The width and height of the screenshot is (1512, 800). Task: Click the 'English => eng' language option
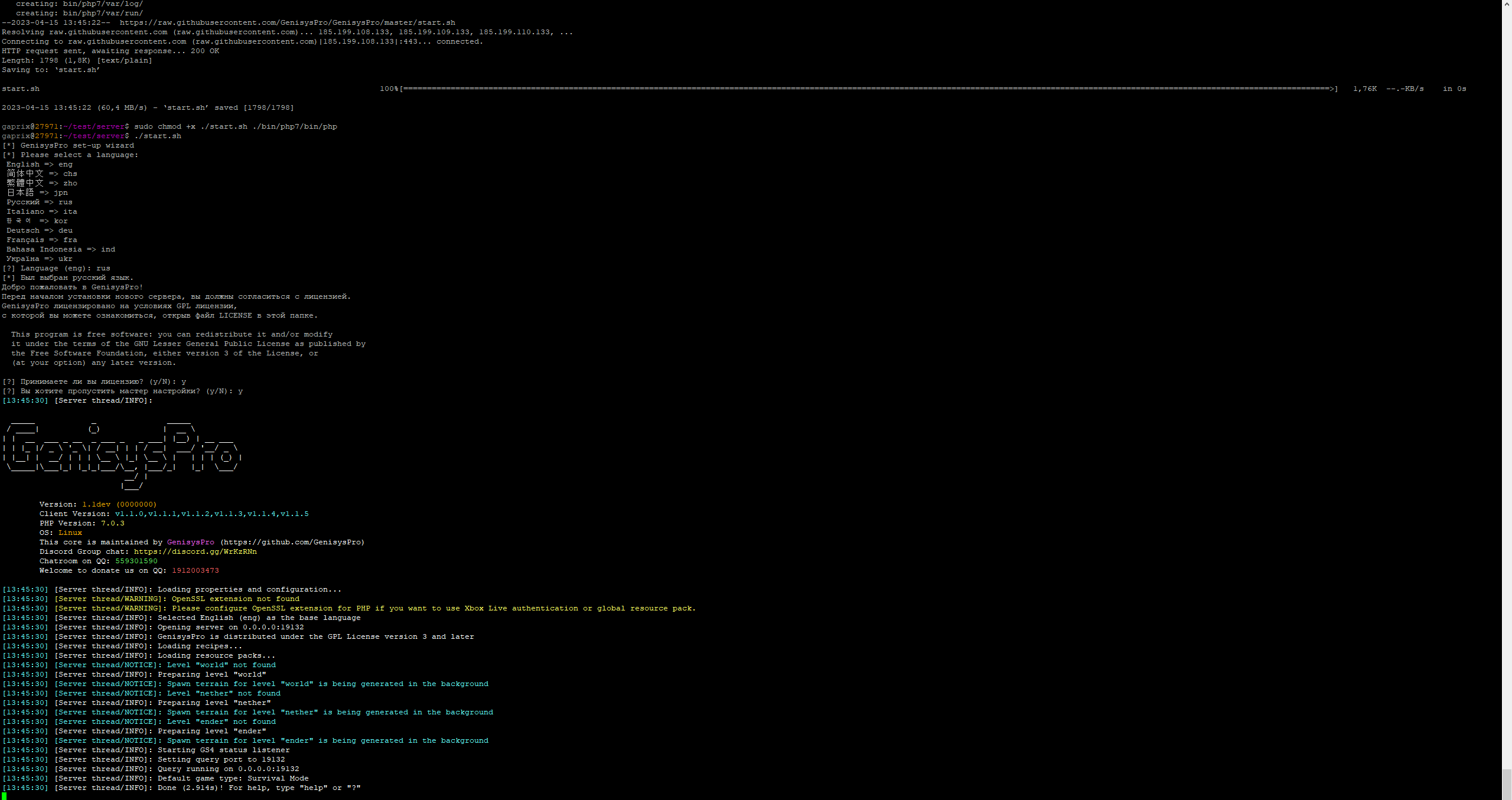click(x=39, y=164)
